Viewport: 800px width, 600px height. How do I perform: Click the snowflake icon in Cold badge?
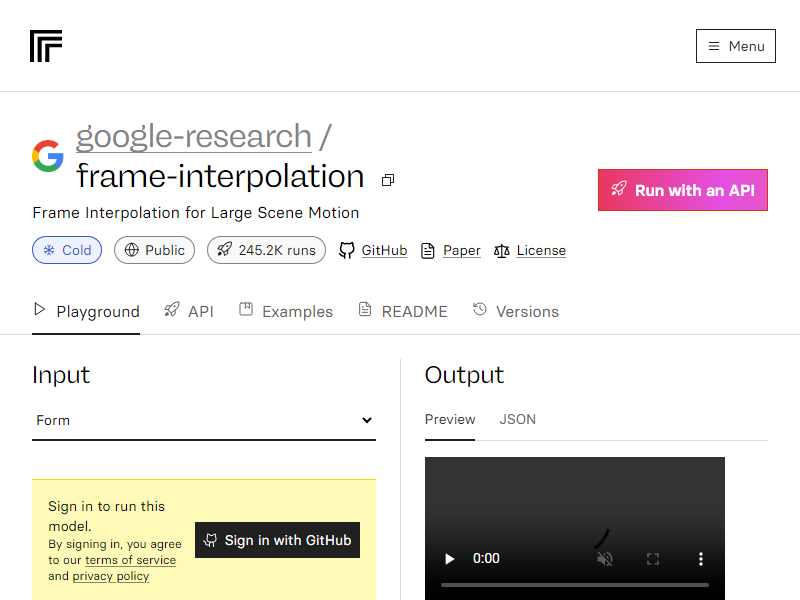49,250
